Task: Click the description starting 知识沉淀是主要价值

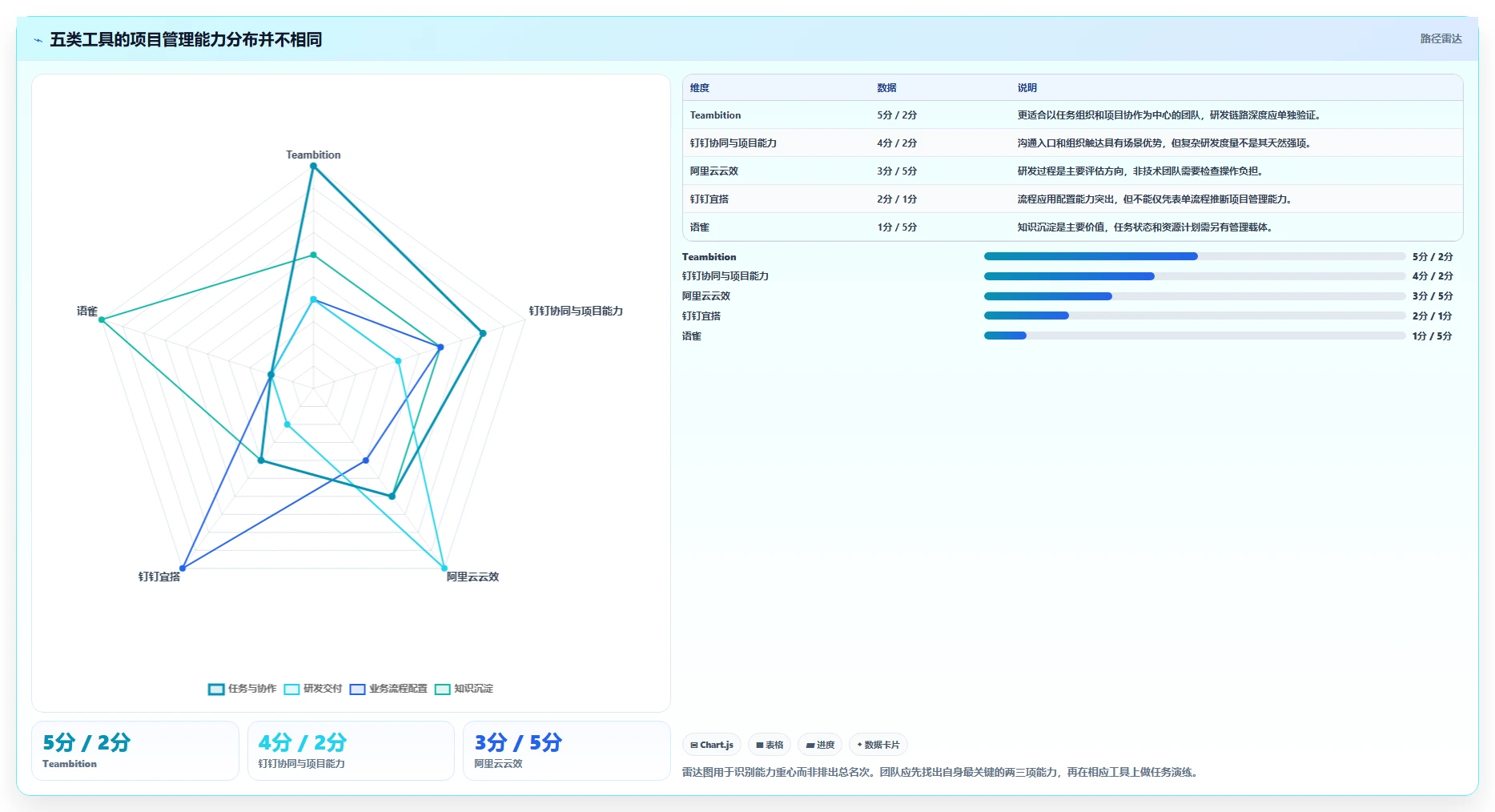Action: coord(1145,227)
